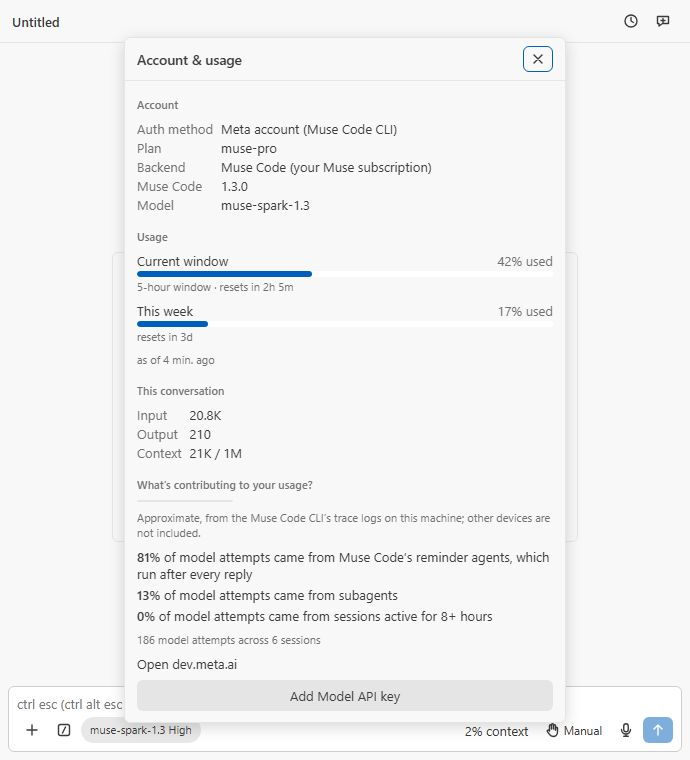Toggle the Manual permission mode
This screenshot has height=760, width=690.
[x=574, y=730]
